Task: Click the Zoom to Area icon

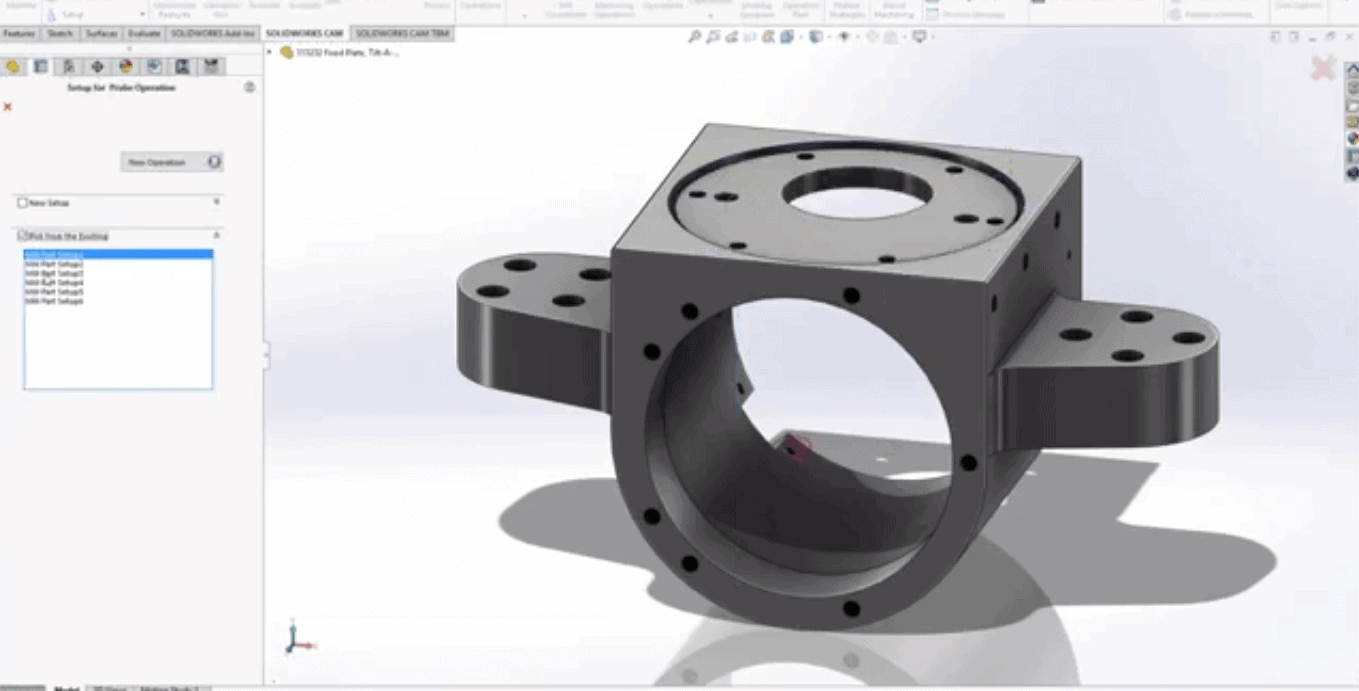Action: point(713,37)
